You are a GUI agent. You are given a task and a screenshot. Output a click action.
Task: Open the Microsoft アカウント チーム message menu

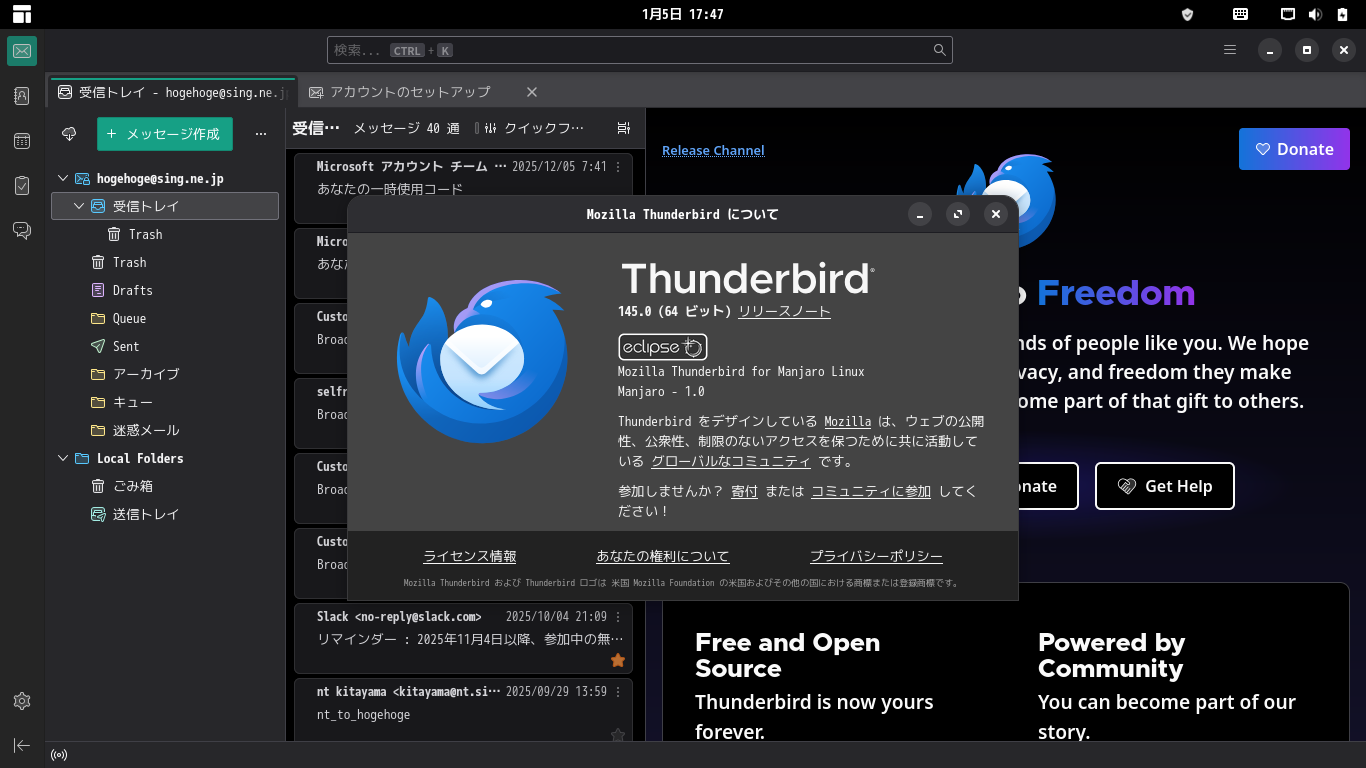[x=618, y=167]
